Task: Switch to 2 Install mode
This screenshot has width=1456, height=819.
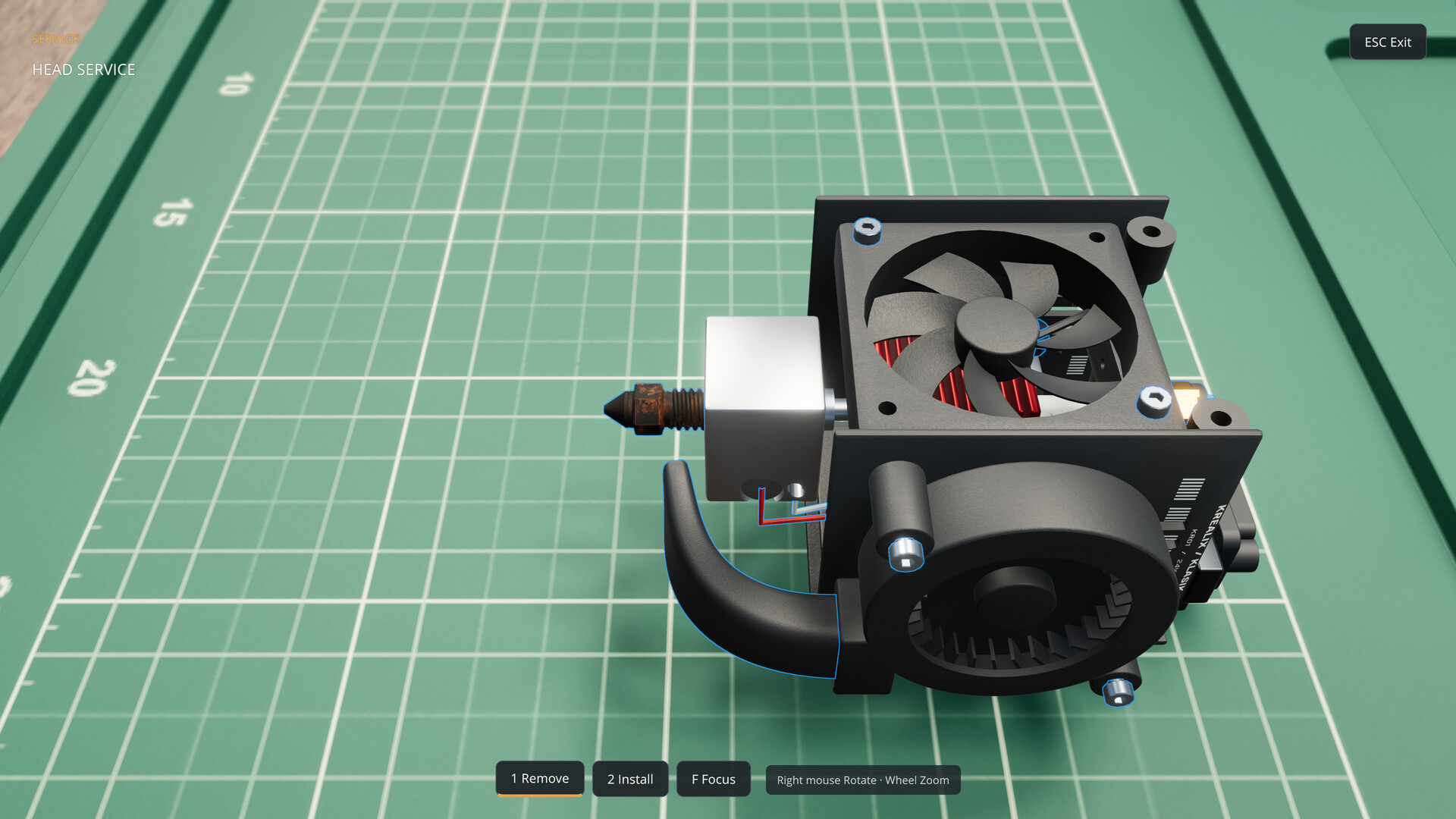Action: pos(630,779)
